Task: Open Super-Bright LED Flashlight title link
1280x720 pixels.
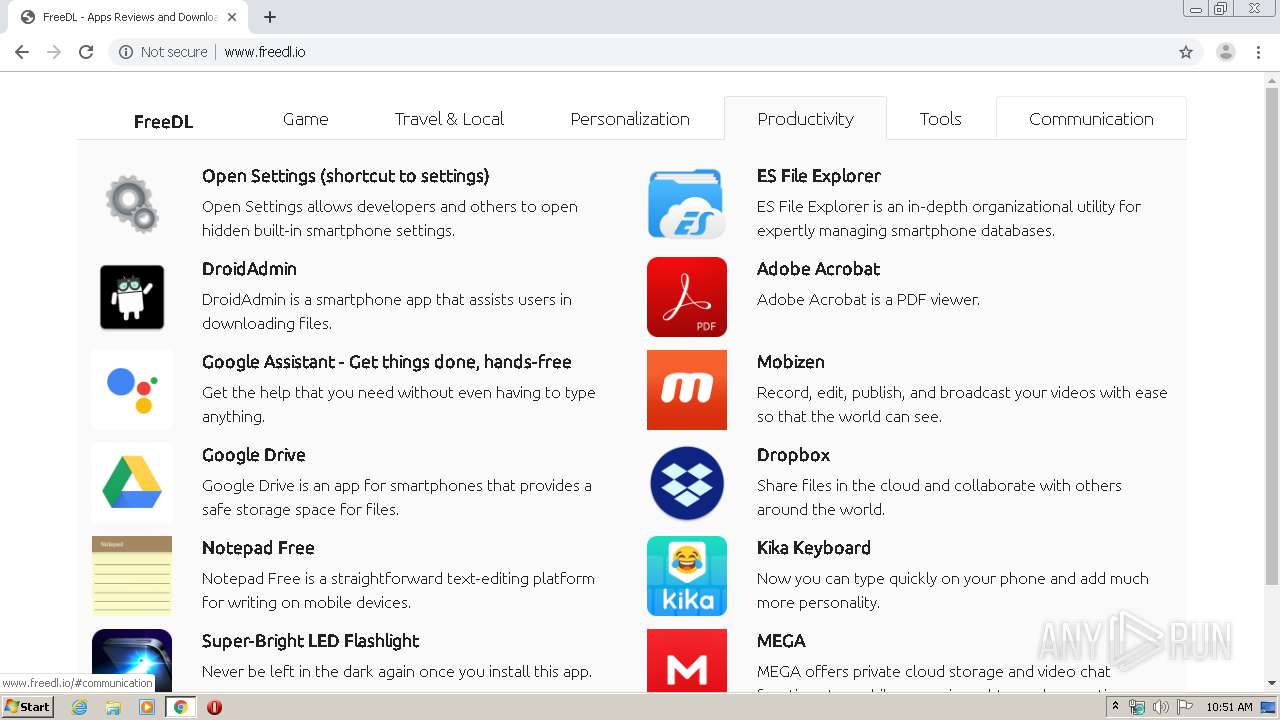Action: 310,641
